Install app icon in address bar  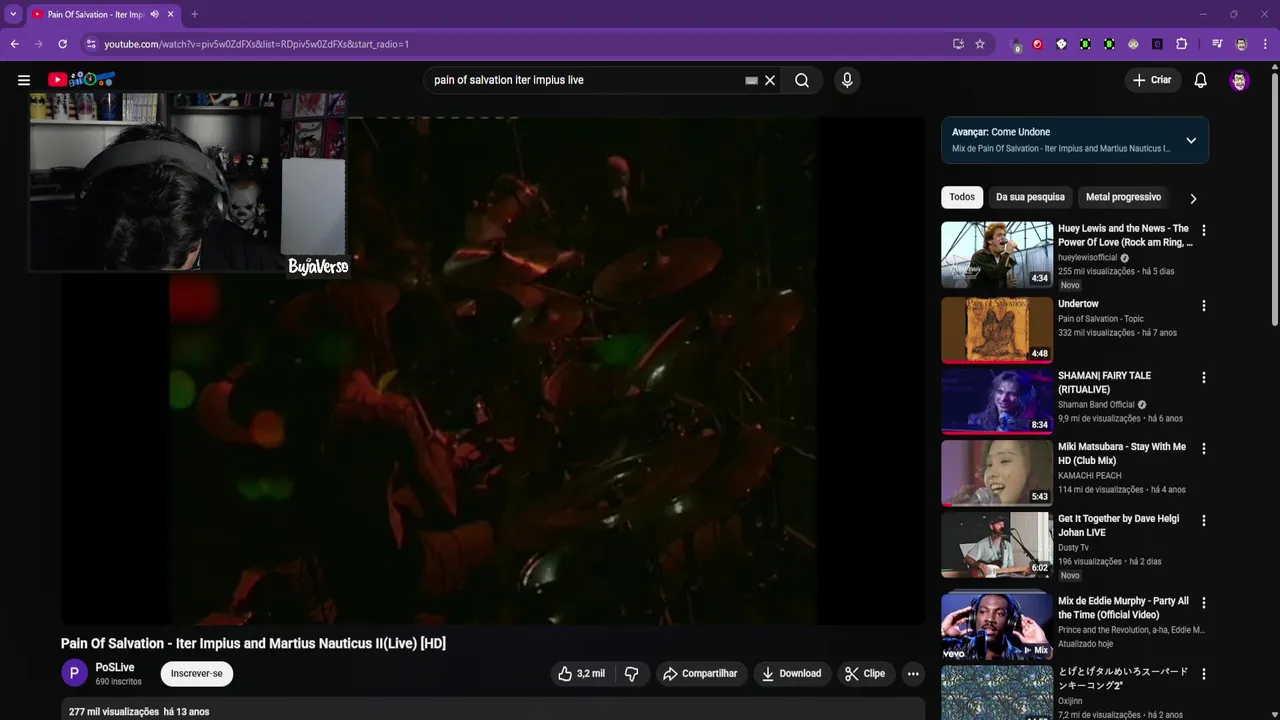click(x=958, y=44)
